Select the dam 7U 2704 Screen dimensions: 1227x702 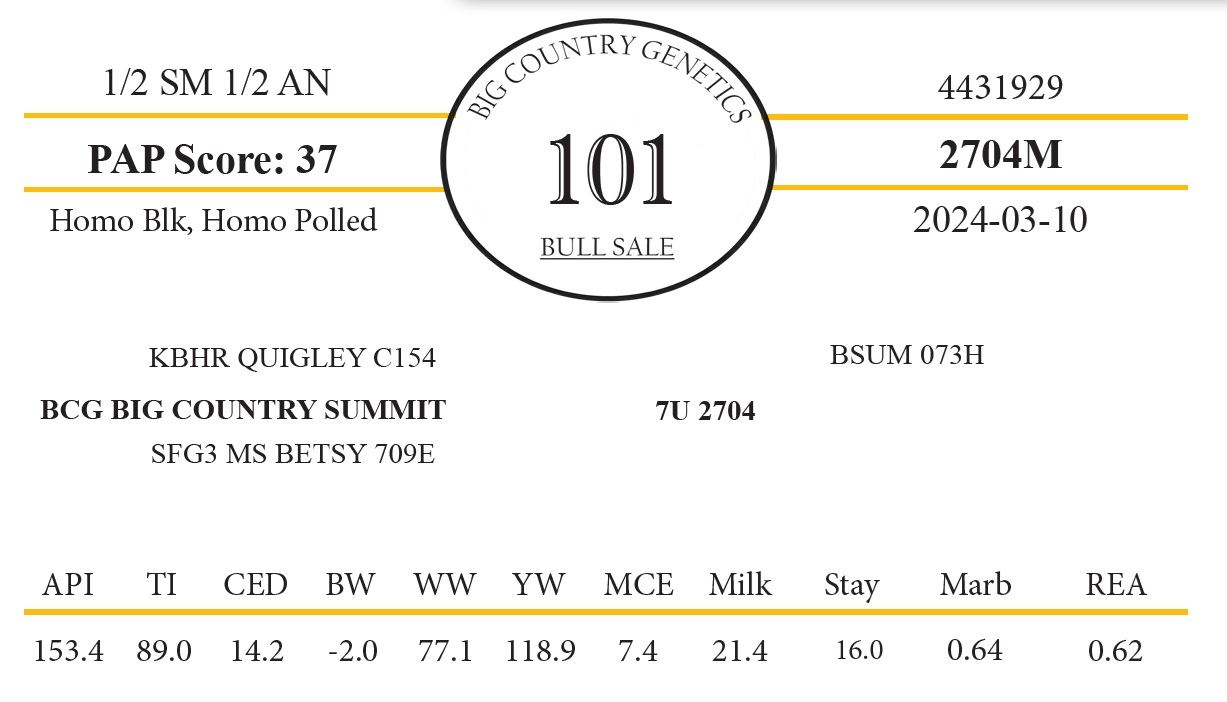(x=705, y=411)
